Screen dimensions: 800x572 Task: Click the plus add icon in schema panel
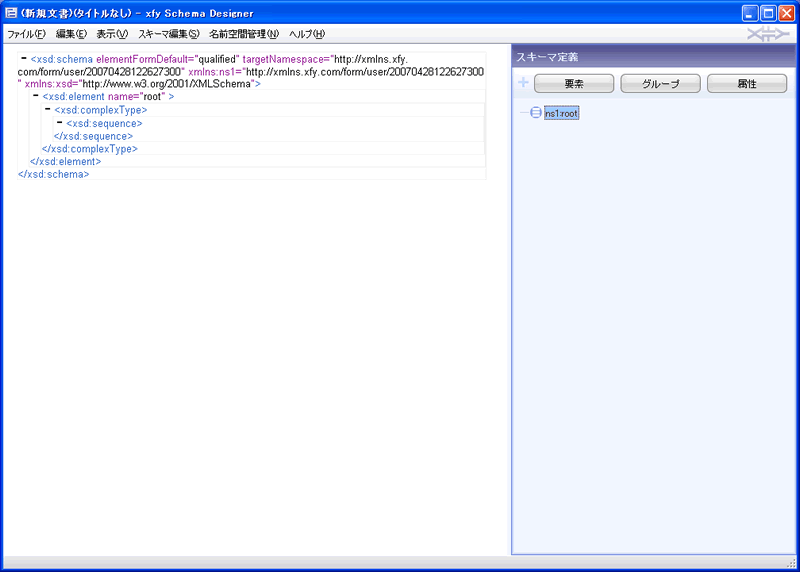click(x=523, y=83)
